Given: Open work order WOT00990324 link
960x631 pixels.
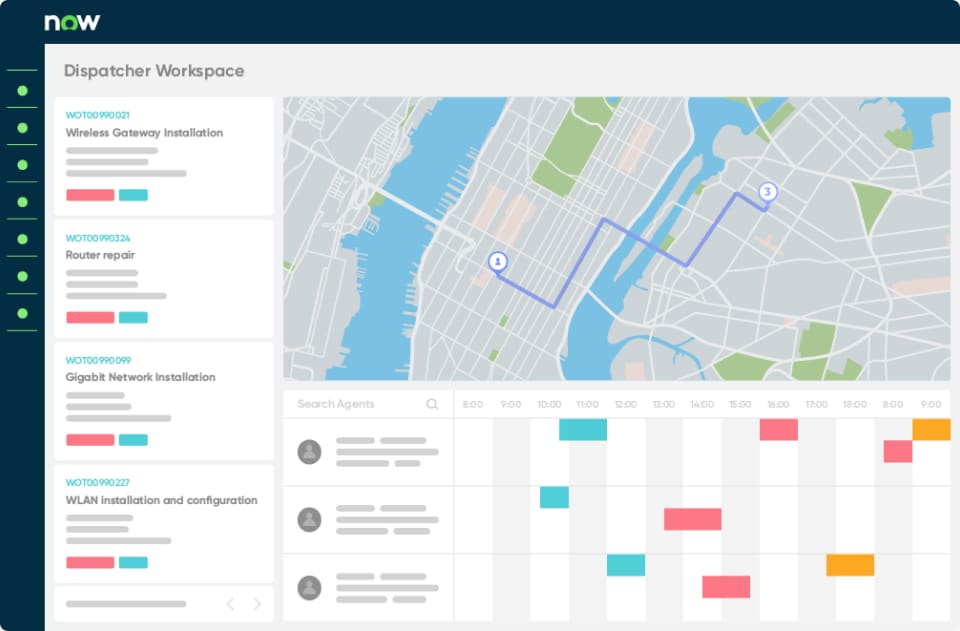Looking at the screenshot, I should point(98,238).
